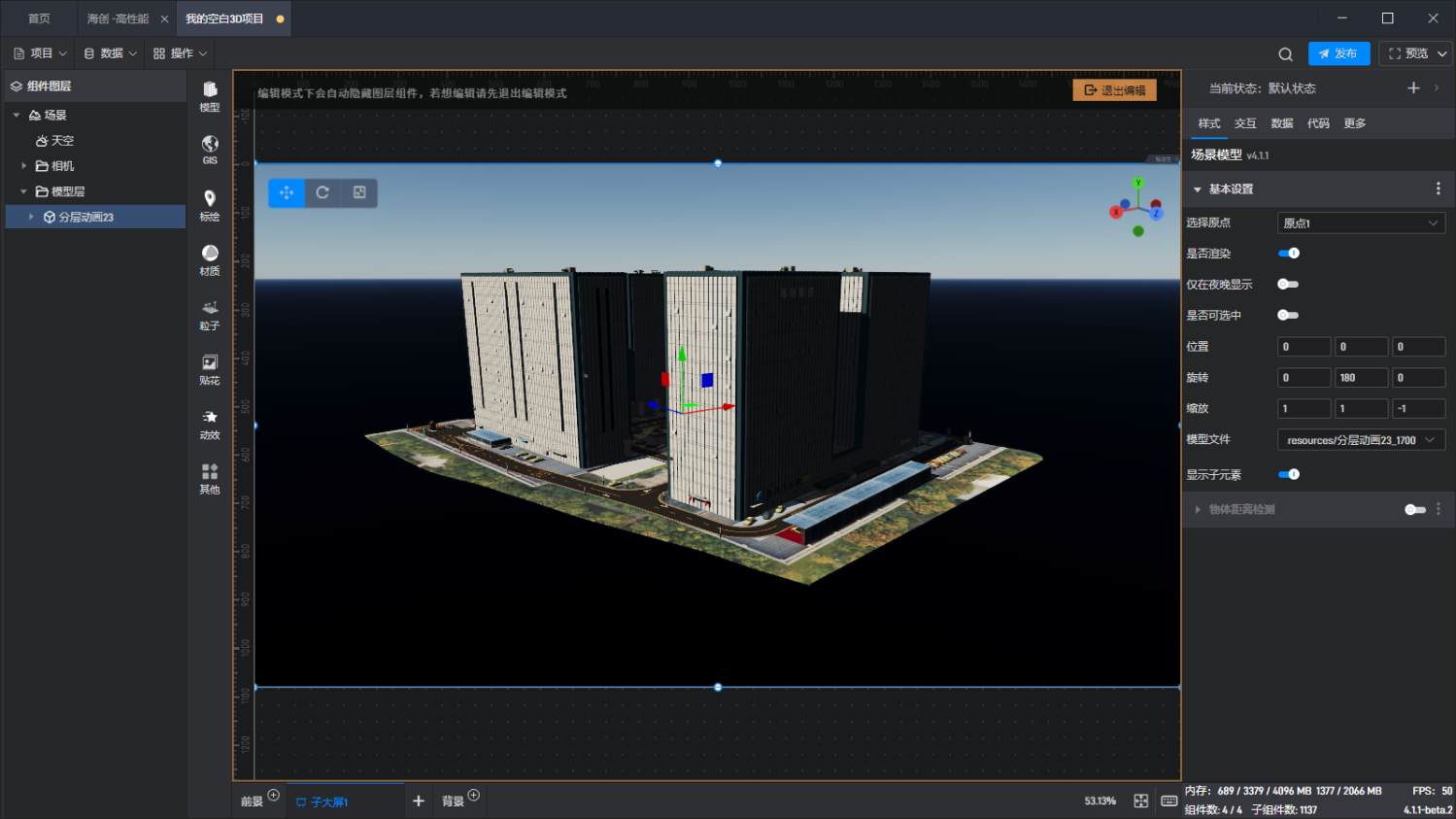Viewport: 1456px width, 819px height.
Task: Turn on the 是否可选中 switch
Action: tap(1288, 316)
